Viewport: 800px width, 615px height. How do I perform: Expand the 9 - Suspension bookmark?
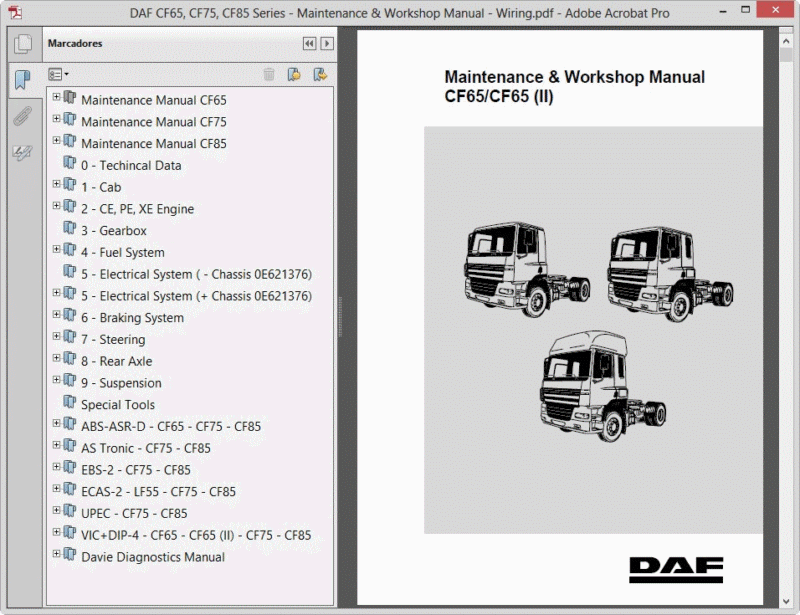(56, 380)
